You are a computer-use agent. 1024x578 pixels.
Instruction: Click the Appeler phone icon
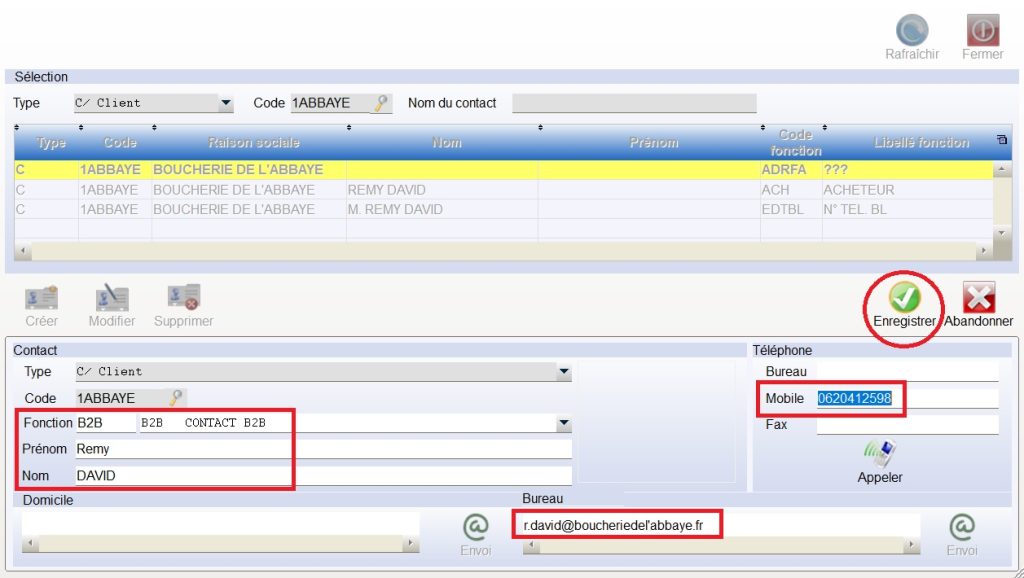point(879,454)
